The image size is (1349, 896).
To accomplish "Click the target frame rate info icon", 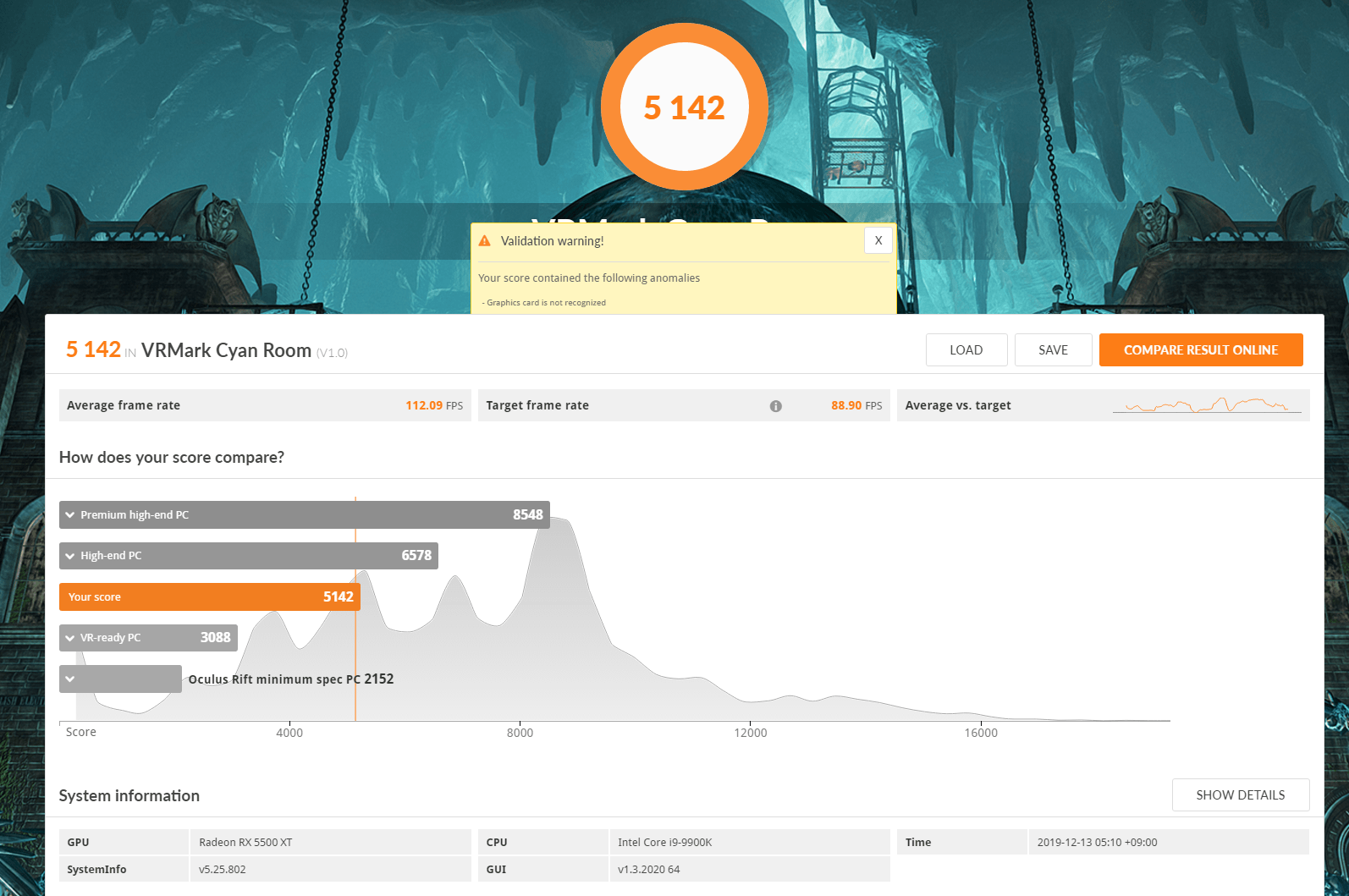I will [x=775, y=406].
